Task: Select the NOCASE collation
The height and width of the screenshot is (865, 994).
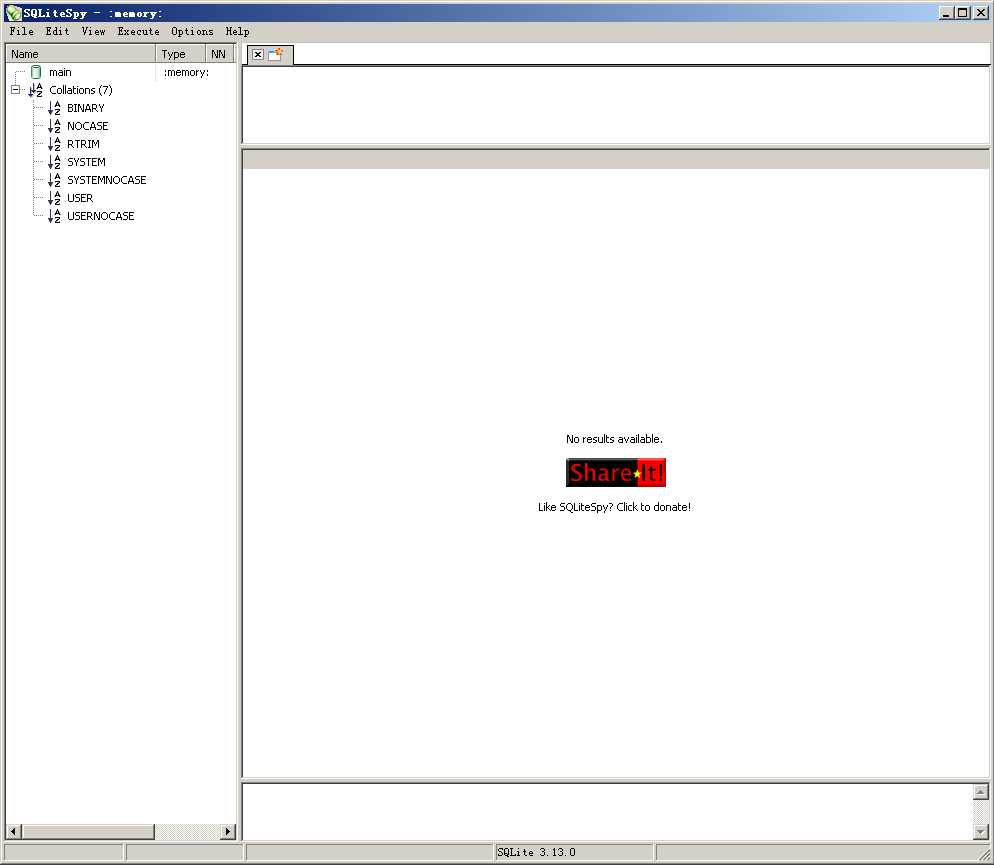Action: point(87,126)
